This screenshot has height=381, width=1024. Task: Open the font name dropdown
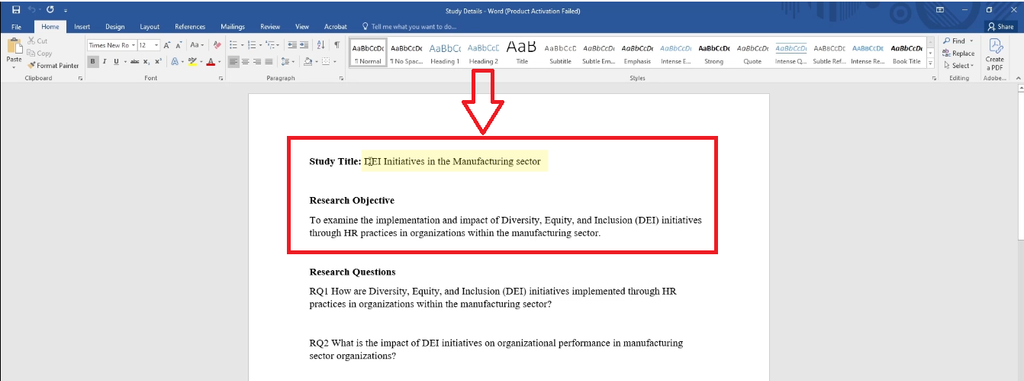point(133,45)
